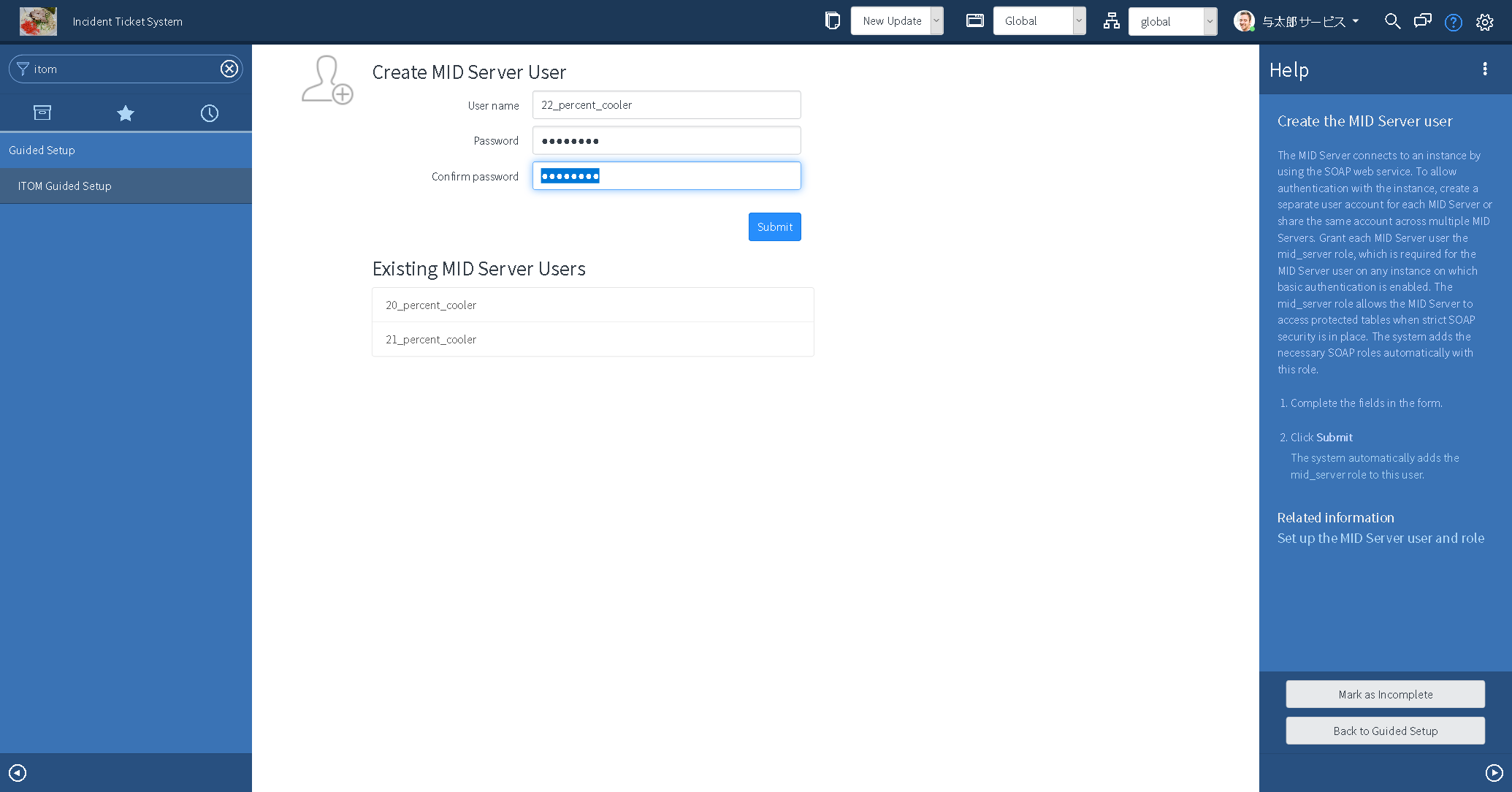Click the help question mark icon

1453,22
